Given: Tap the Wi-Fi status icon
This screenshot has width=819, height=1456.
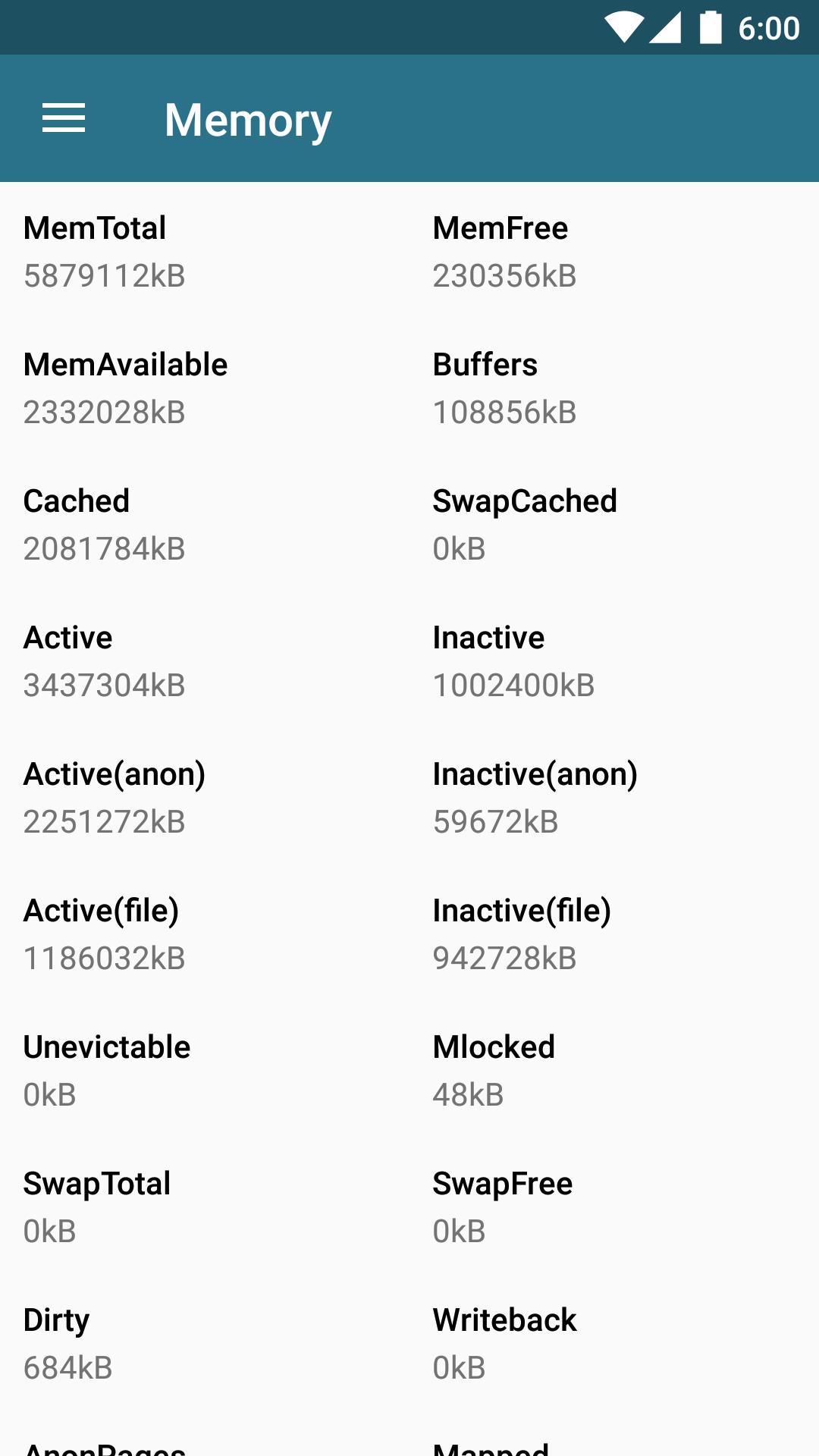Looking at the screenshot, I should pos(624,28).
